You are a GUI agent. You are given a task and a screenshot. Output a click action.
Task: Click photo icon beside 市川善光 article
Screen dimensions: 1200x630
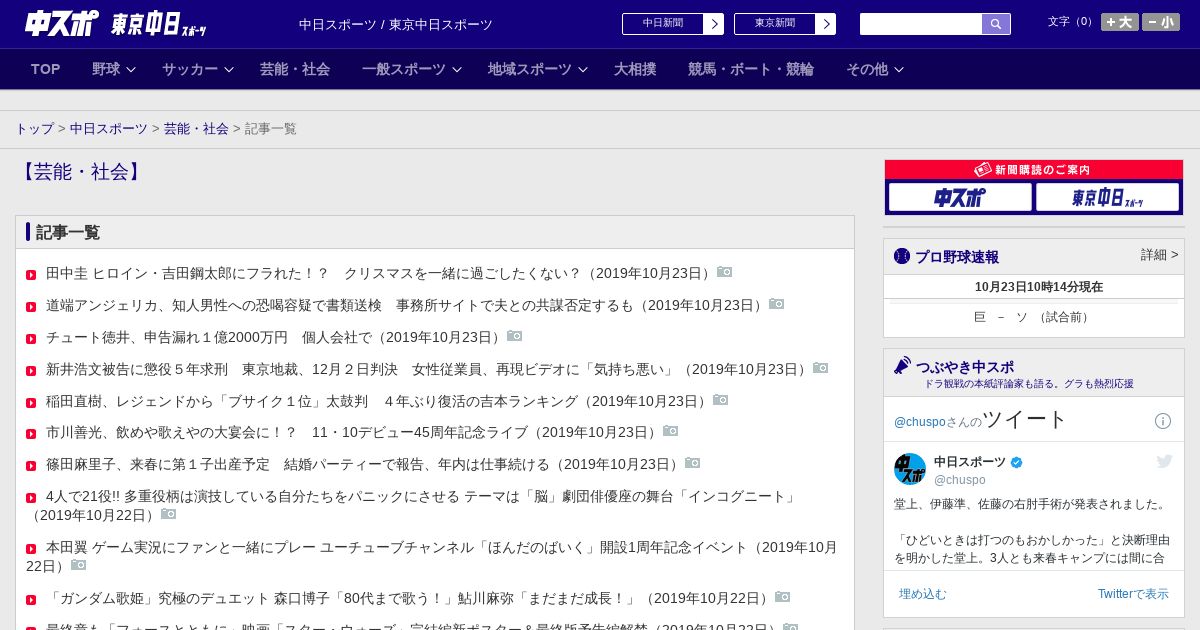click(671, 431)
